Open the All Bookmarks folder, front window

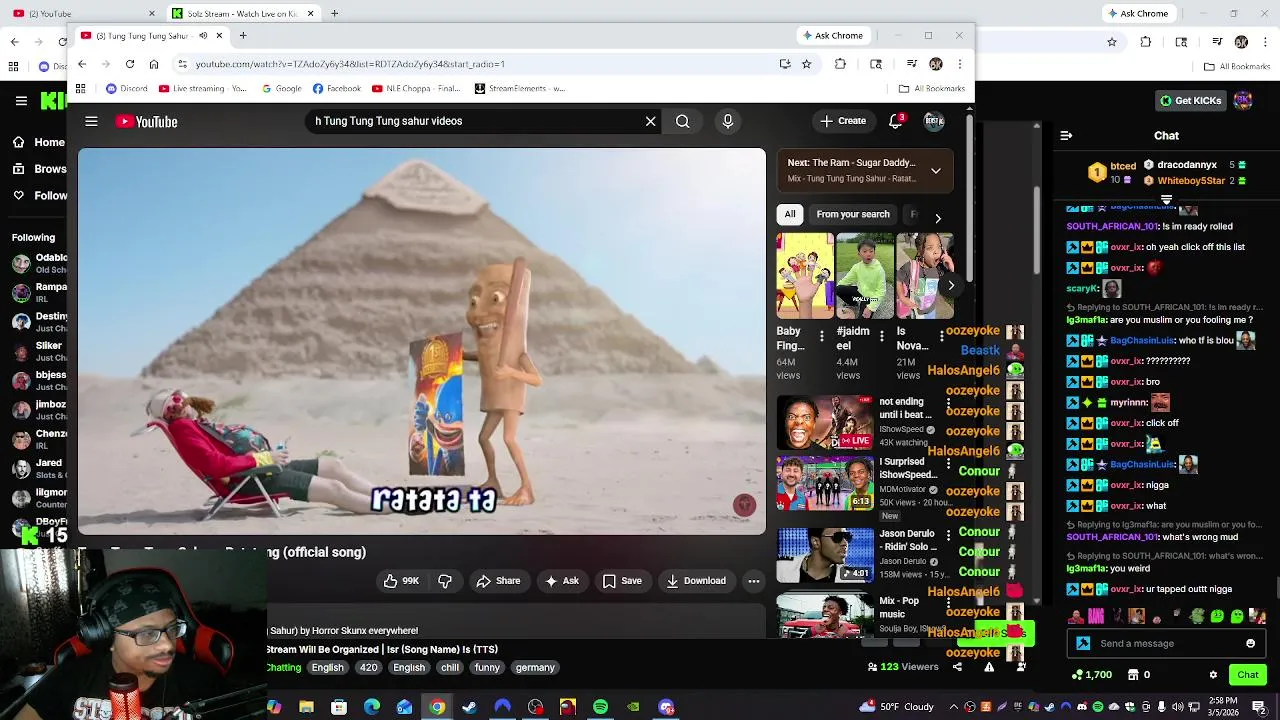931,88
